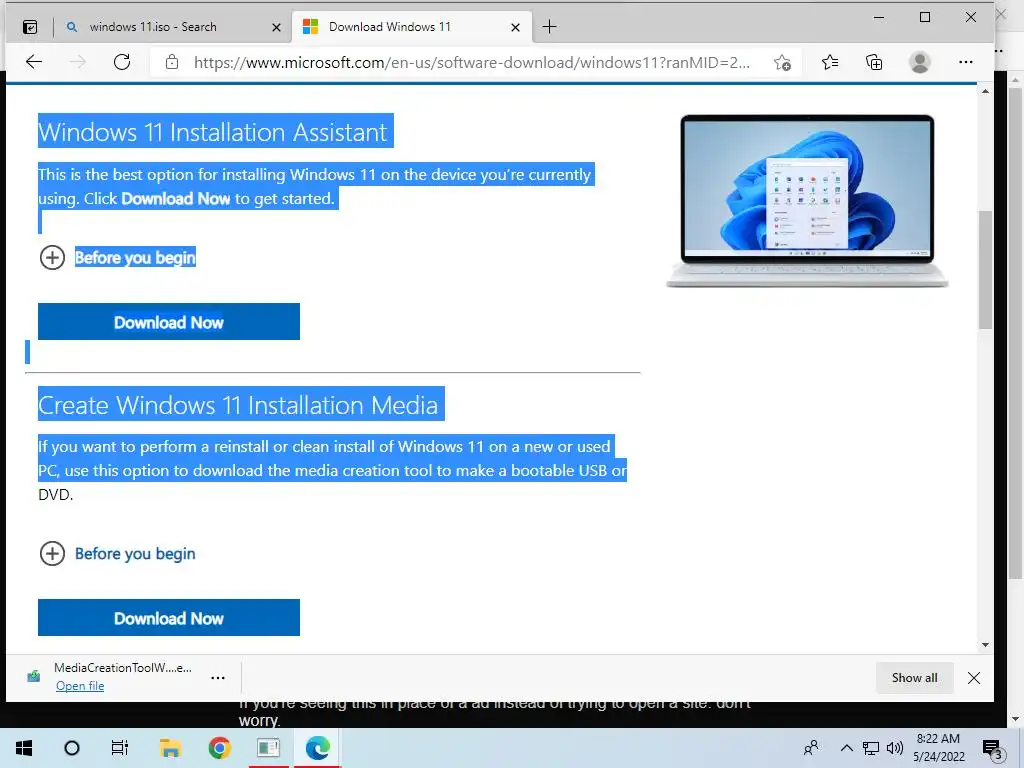Open Collections panel
This screenshot has width=1024, height=768.
874,62
